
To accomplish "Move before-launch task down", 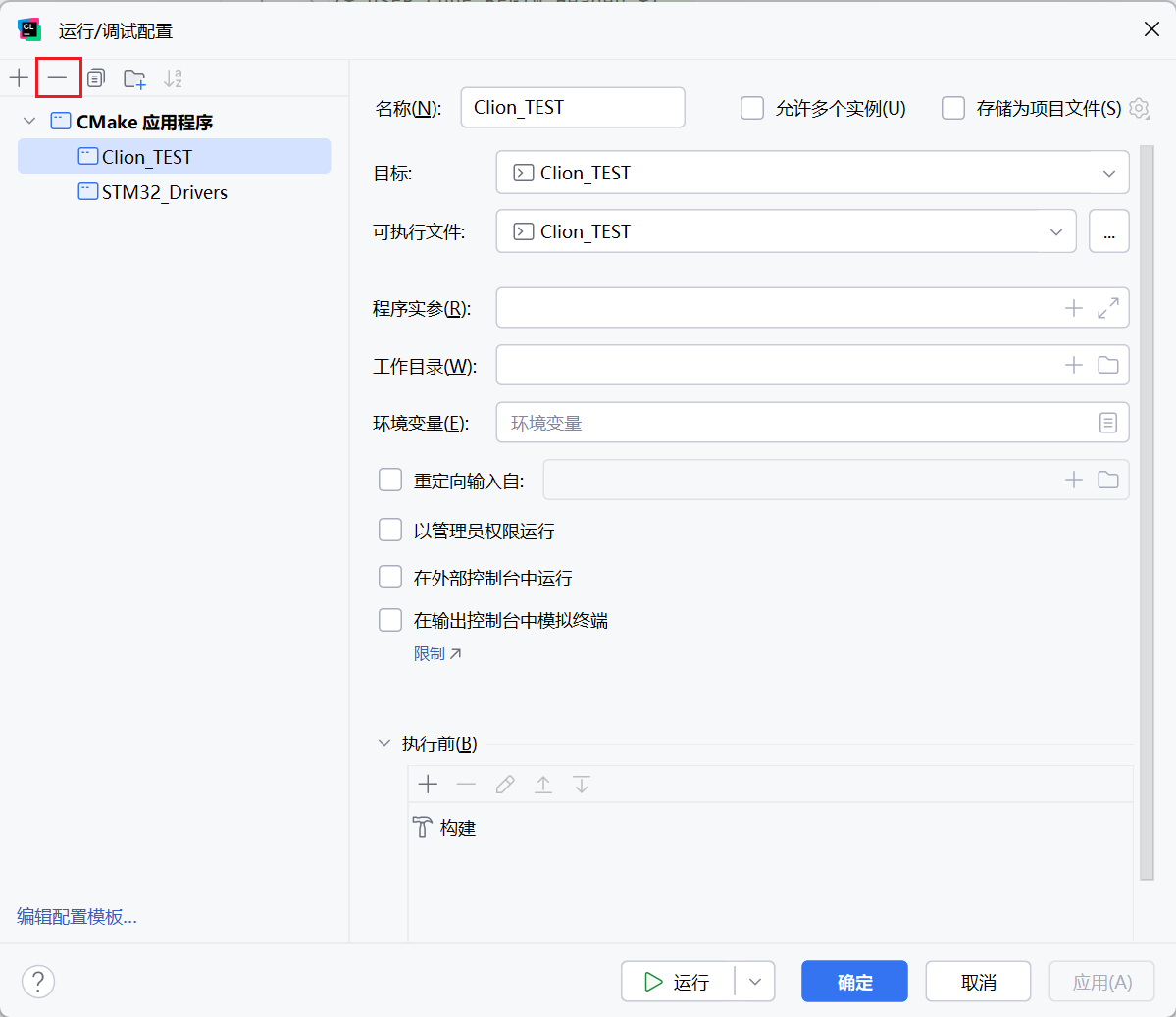I will [x=582, y=785].
